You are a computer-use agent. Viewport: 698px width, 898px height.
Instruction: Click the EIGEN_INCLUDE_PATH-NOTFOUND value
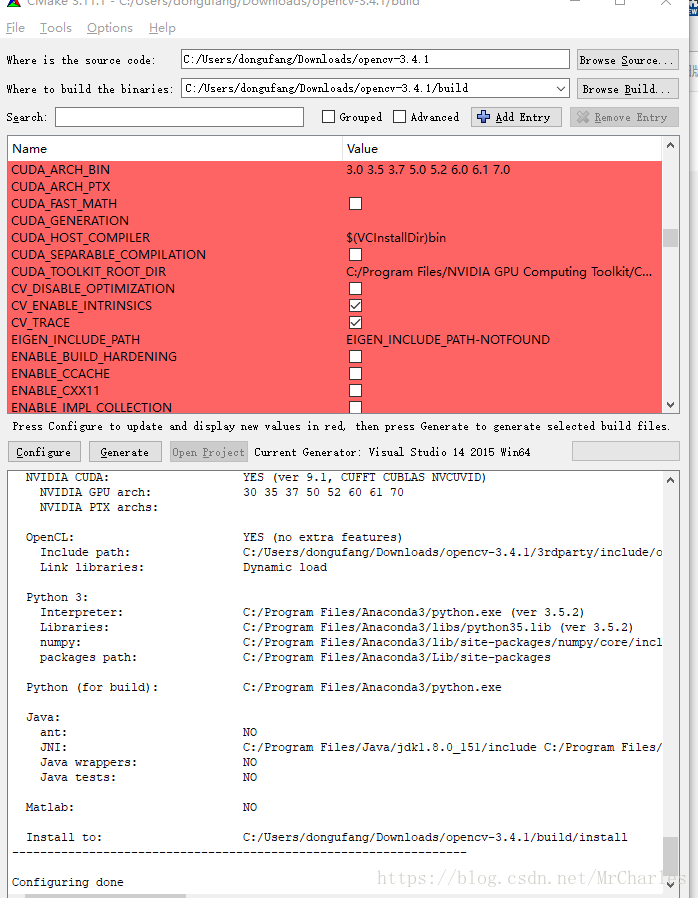(x=448, y=340)
